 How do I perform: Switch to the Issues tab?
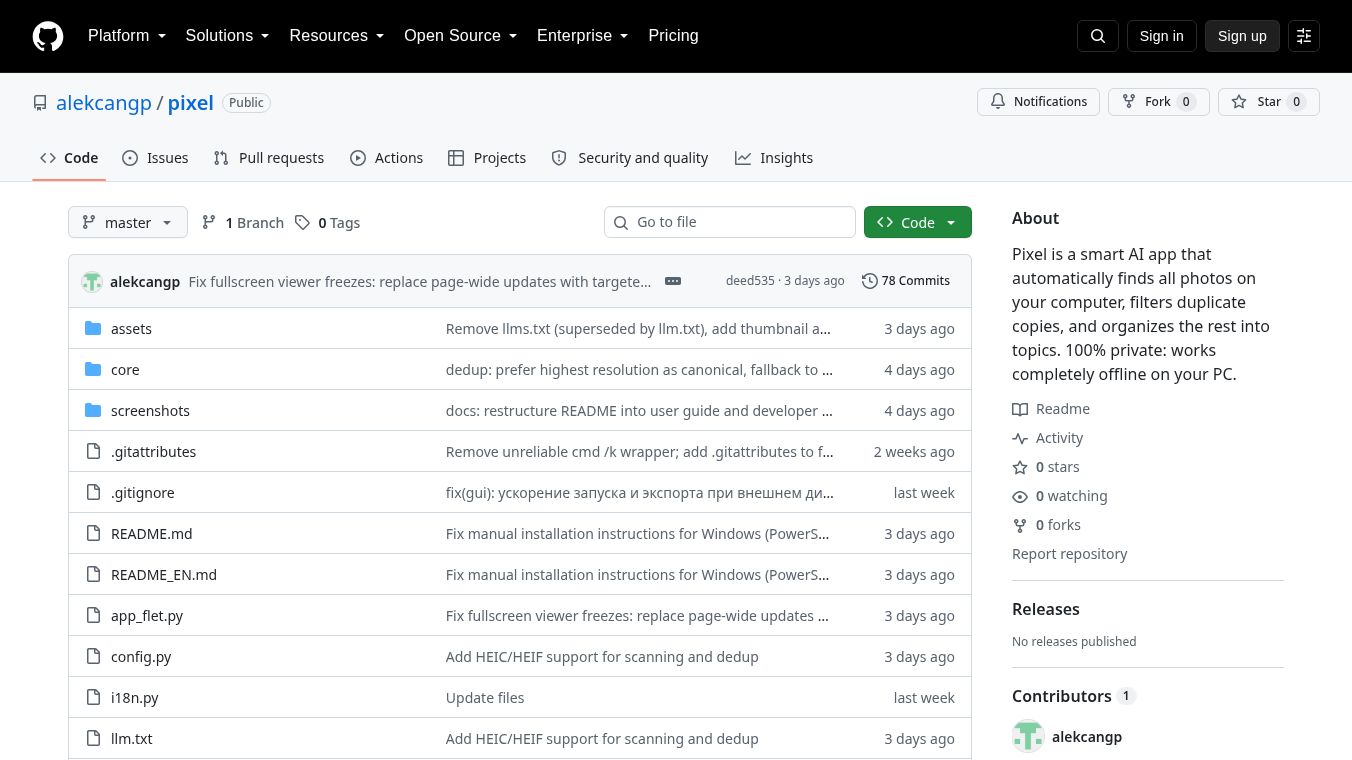click(x=155, y=158)
